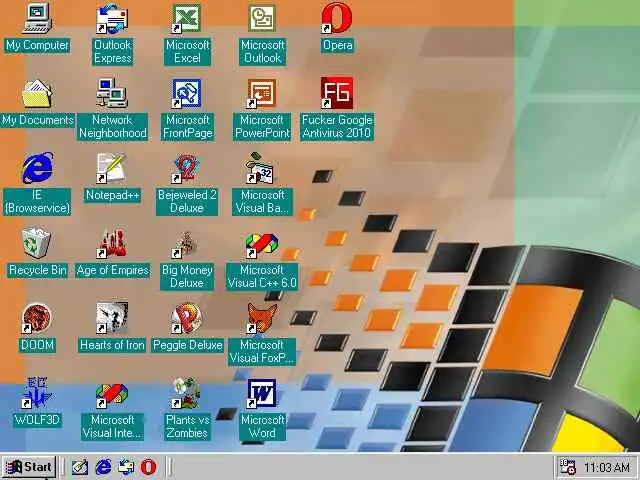Screen dimensions: 640x480
Task: Click the Peggle Deluxe shortcut icon
Action: point(186,318)
